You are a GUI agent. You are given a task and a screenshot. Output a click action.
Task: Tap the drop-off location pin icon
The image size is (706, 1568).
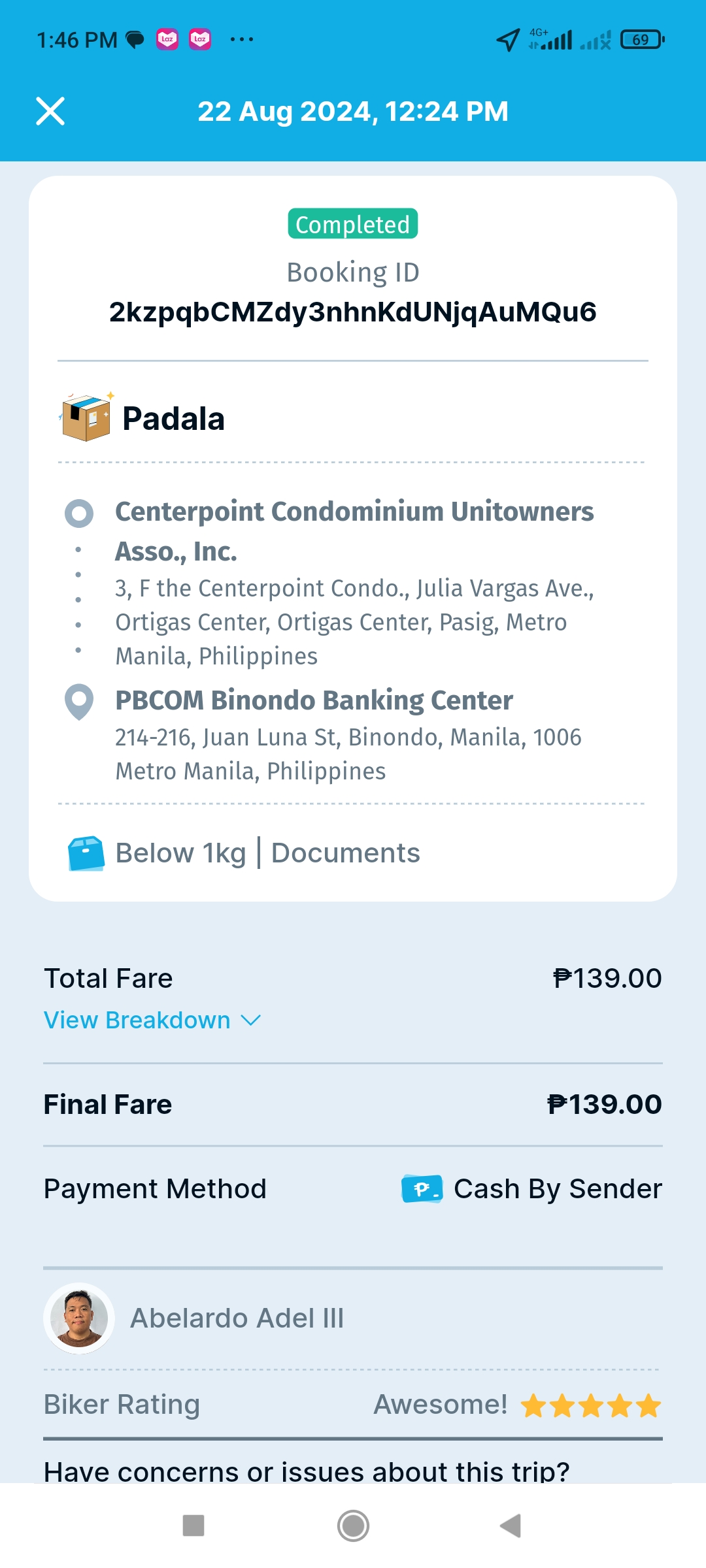click(79, 701)
